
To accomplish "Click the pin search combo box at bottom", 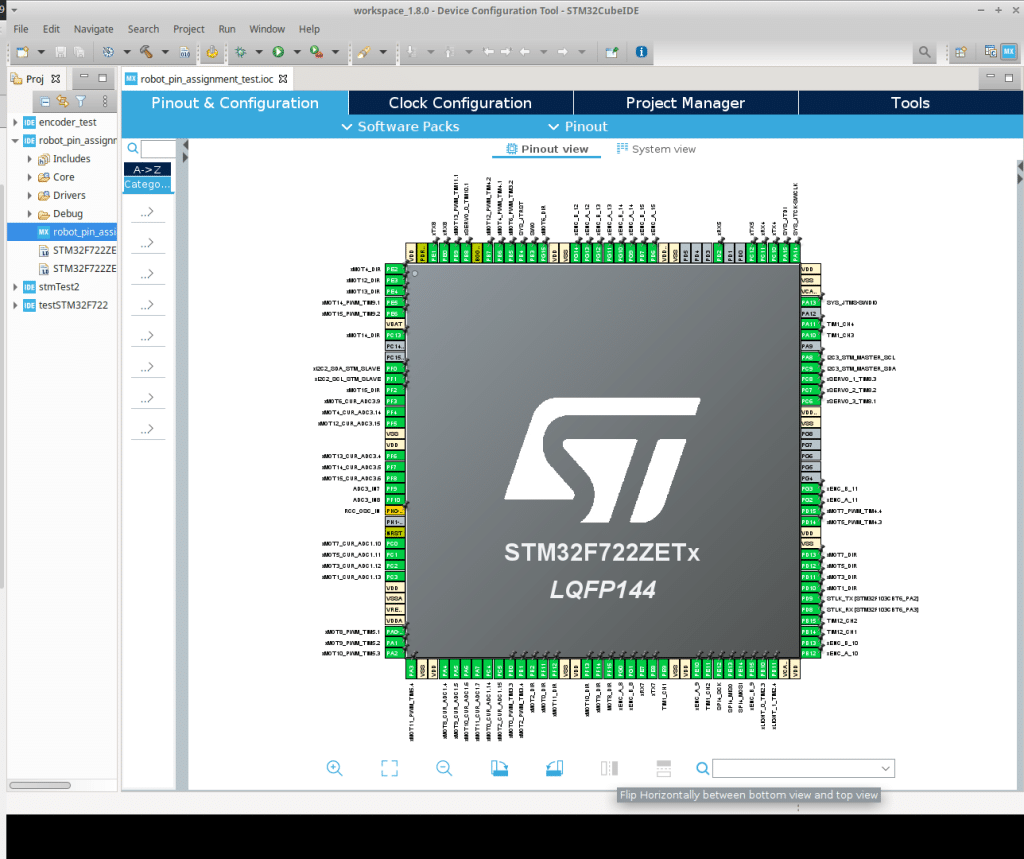I will pos(803,768).
